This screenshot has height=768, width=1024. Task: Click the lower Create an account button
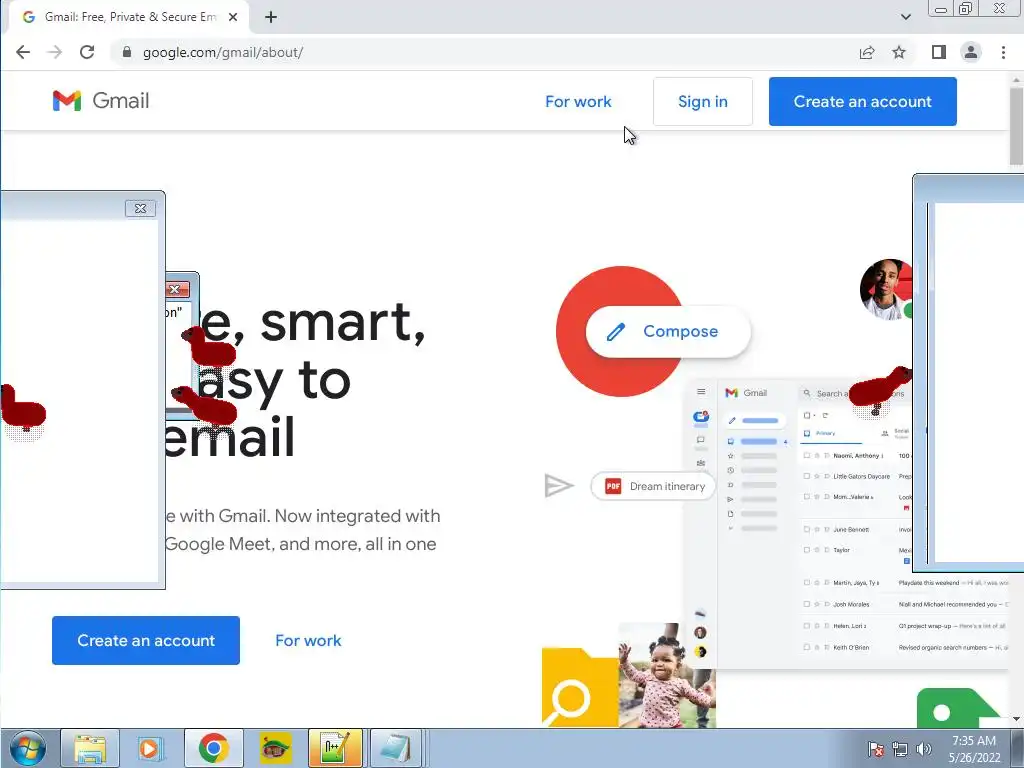coord(146,640)
